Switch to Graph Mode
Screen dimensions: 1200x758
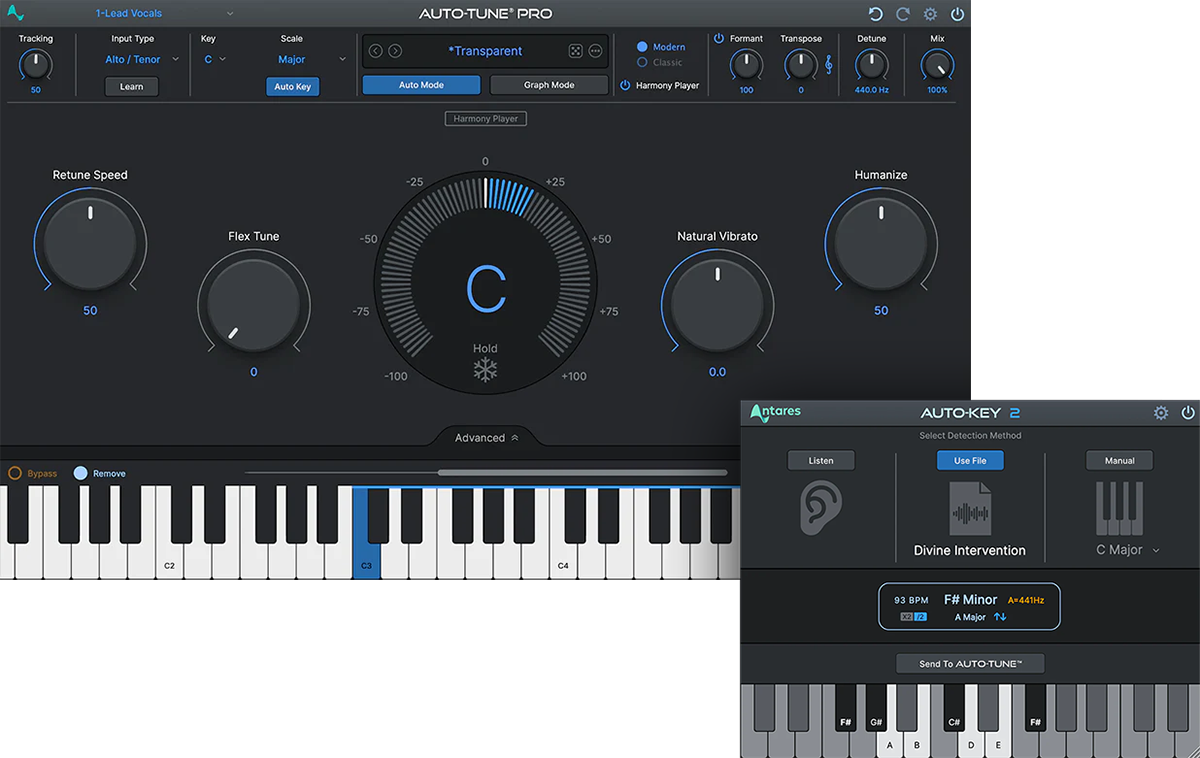tap(549, 85)
